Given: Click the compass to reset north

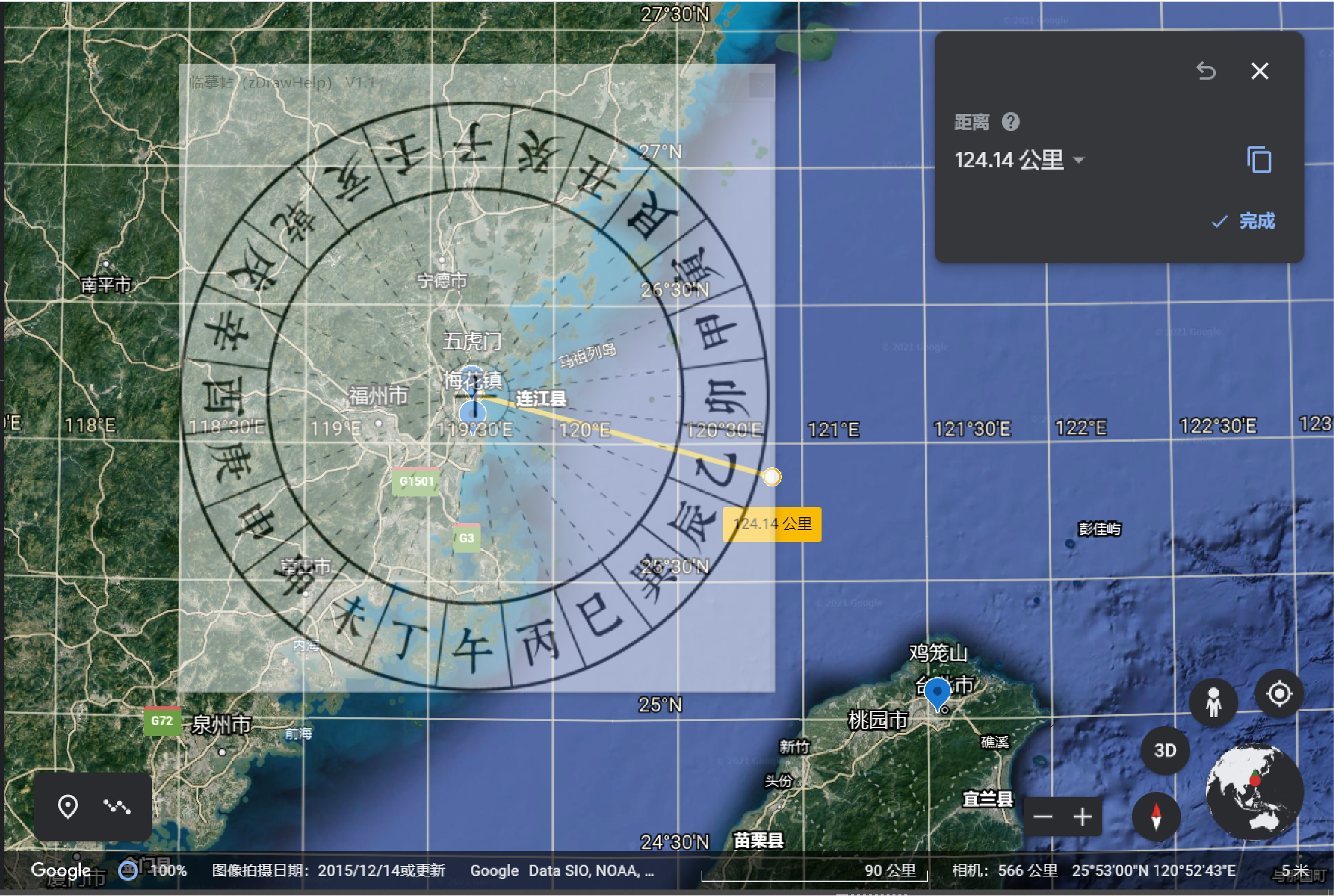Looking at the screenshot, I should pyautogui.click(x=1156, y=816).
